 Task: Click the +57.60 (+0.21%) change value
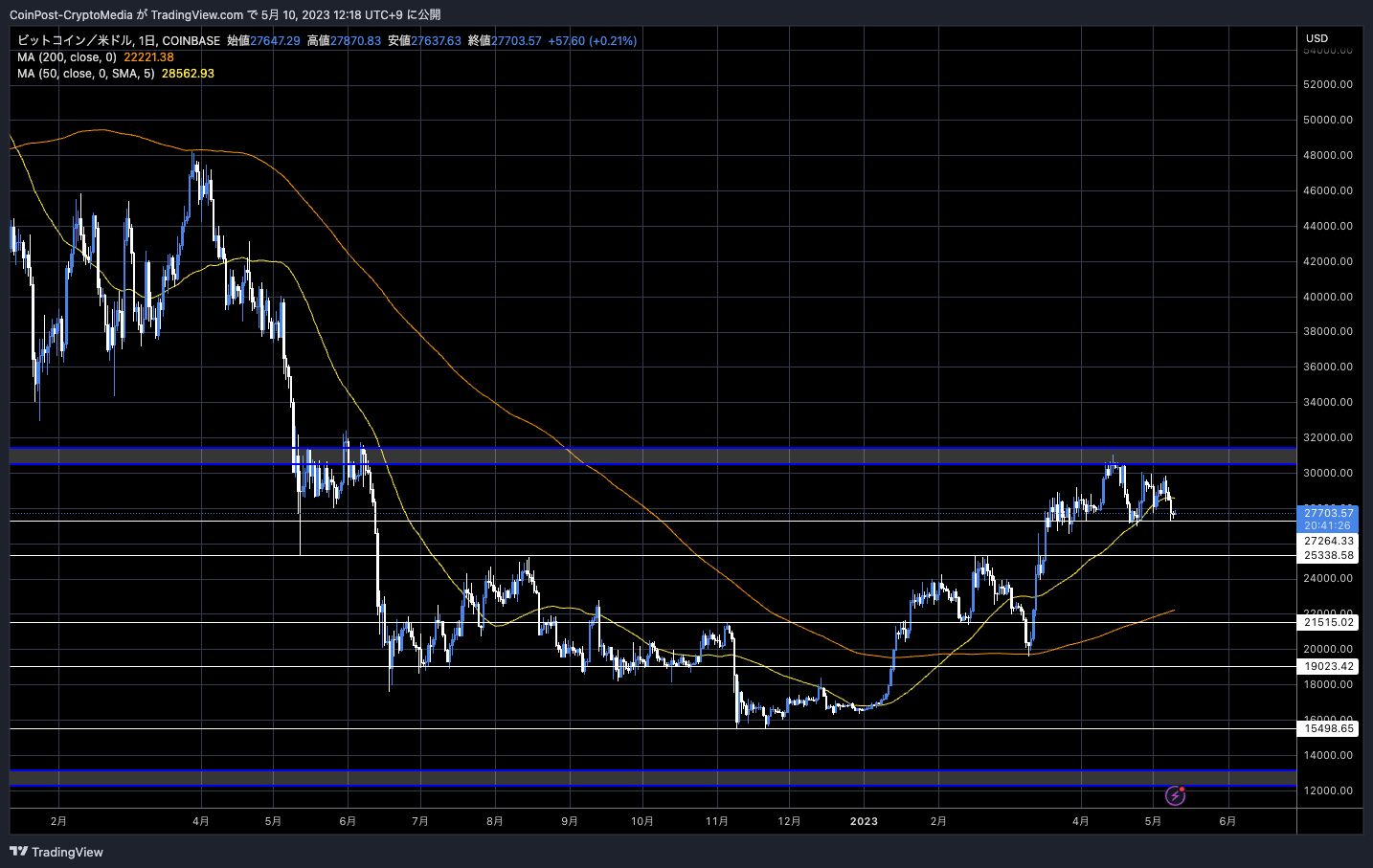tap(592, 41)
